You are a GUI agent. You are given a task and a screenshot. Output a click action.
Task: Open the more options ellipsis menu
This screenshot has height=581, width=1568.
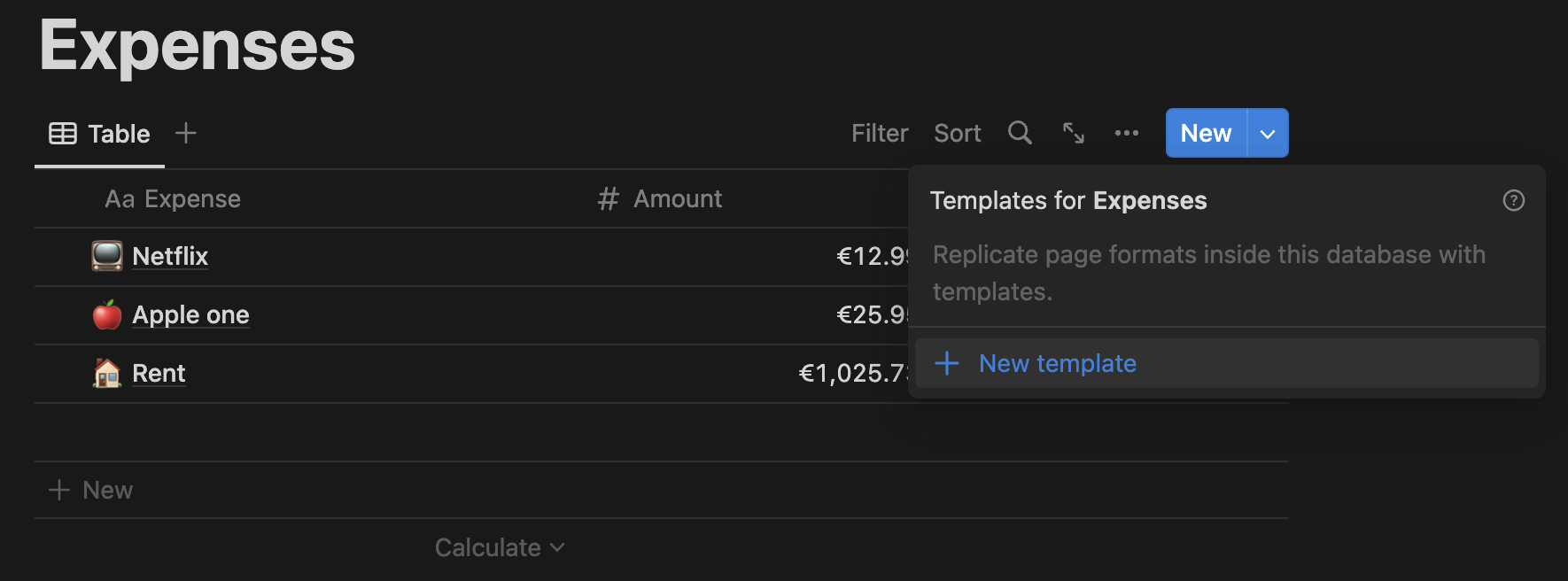1126,133
